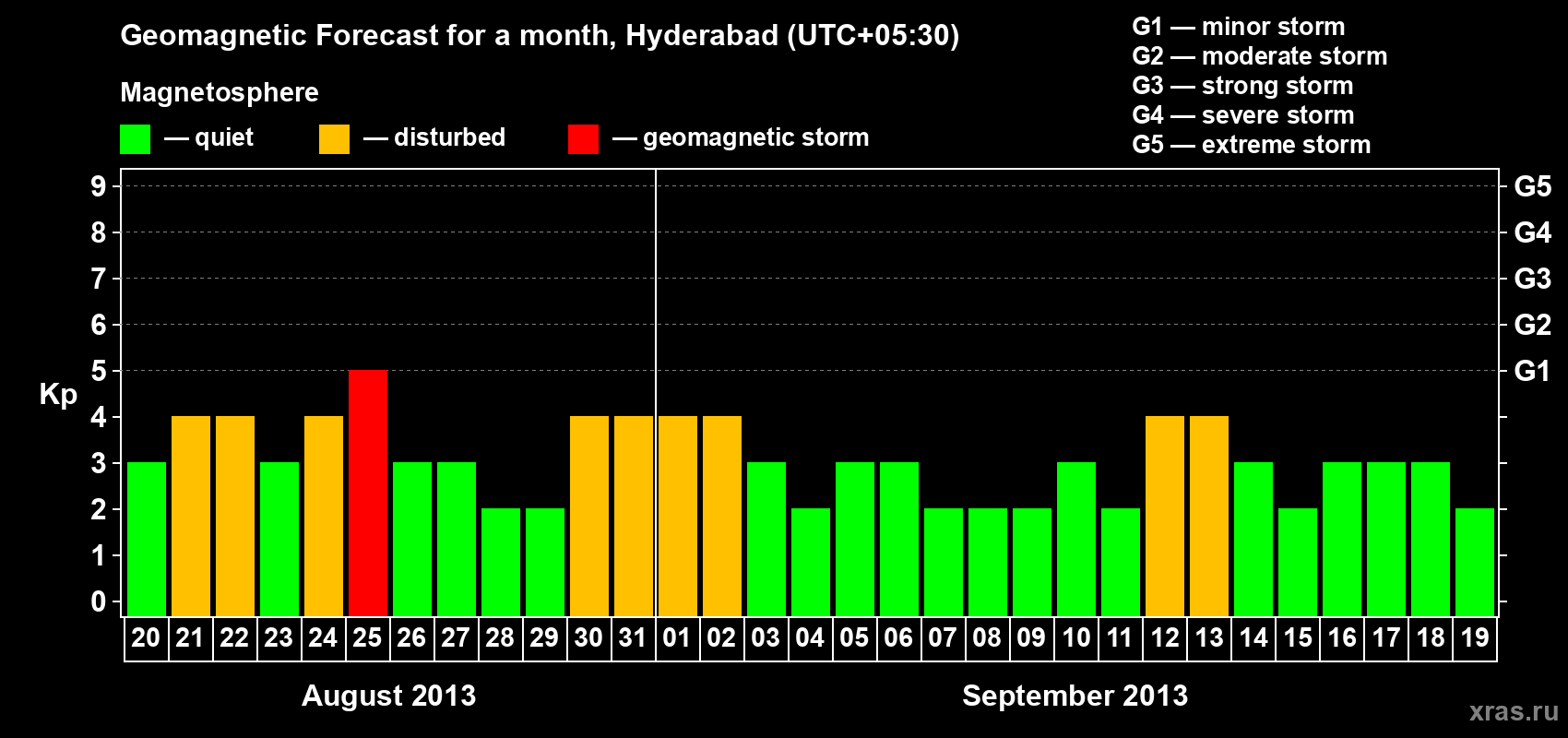Click the orange disturbed legend swatch
The width and height of the screenshot is (1568, 738).
pos(334,139)
